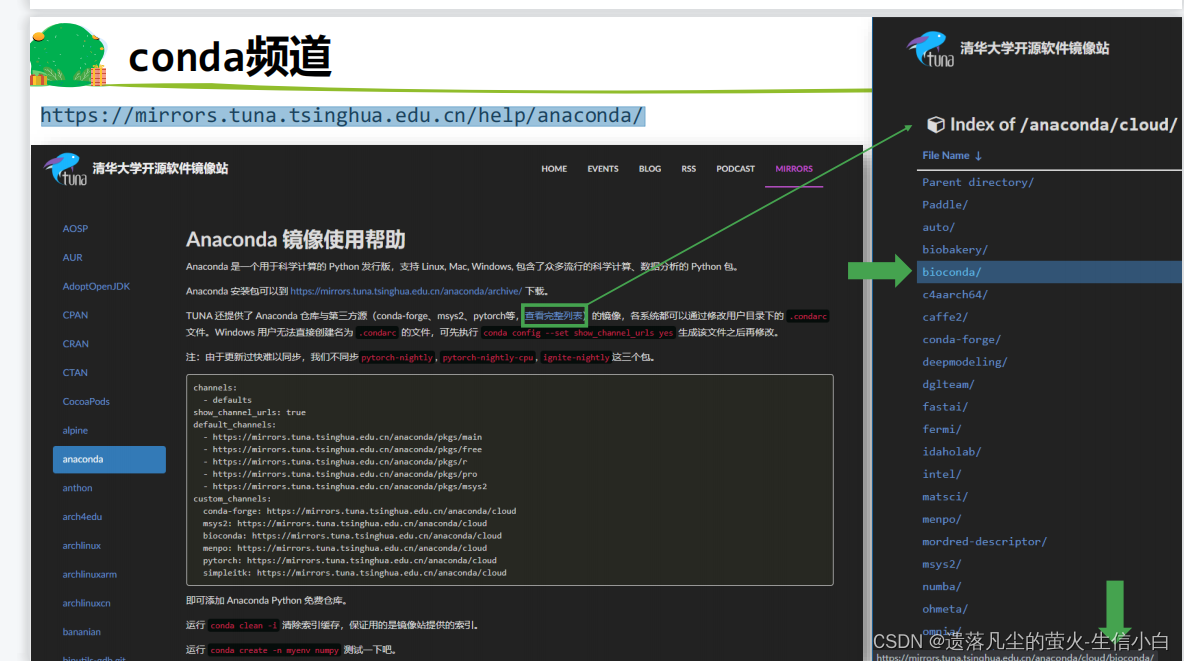Open the arch4edu sidebar entry
Image resolution: width=1184 pixels, height=661 pixels.
82,517
